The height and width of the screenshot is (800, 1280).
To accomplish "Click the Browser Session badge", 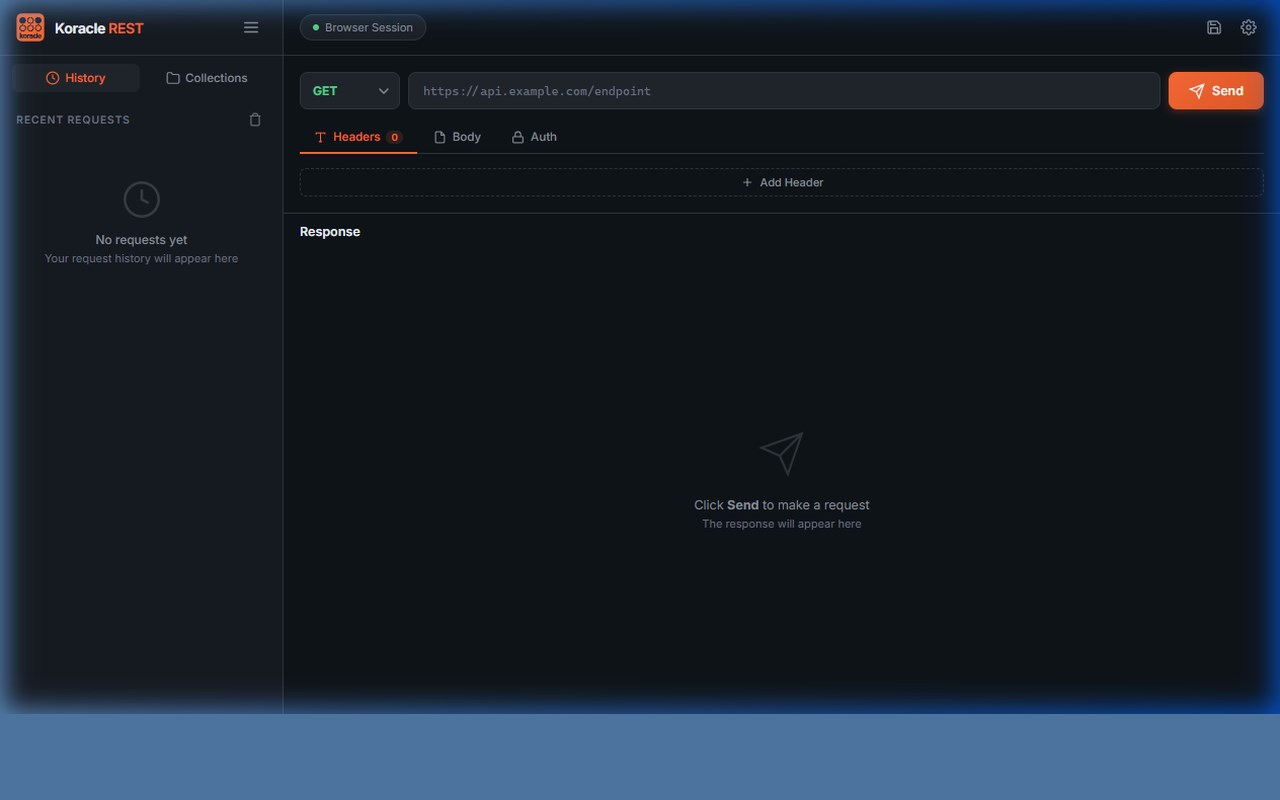I will point(363,28).
